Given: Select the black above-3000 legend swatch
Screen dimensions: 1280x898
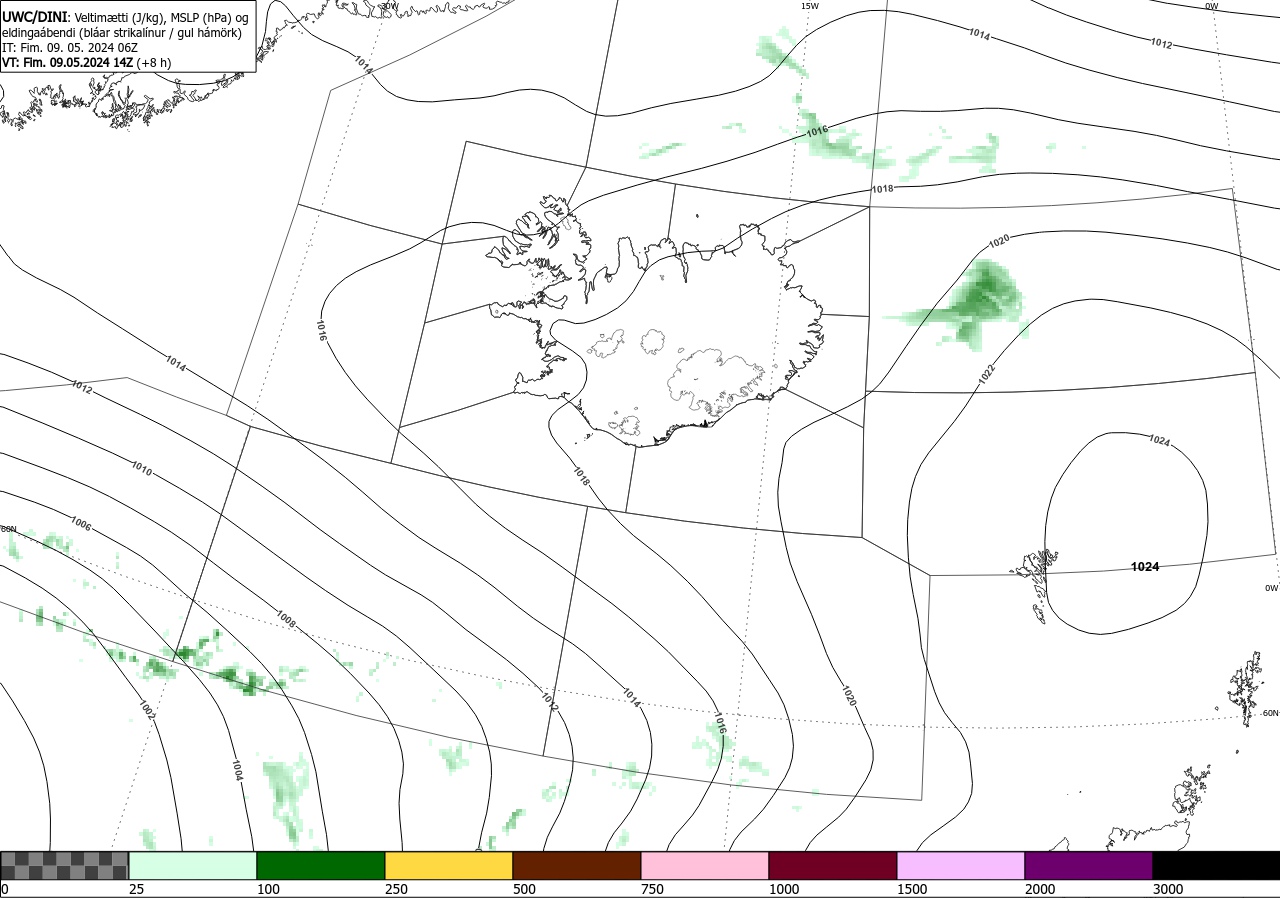Looking at the screenshot, I should click(x=1216, y=865).
